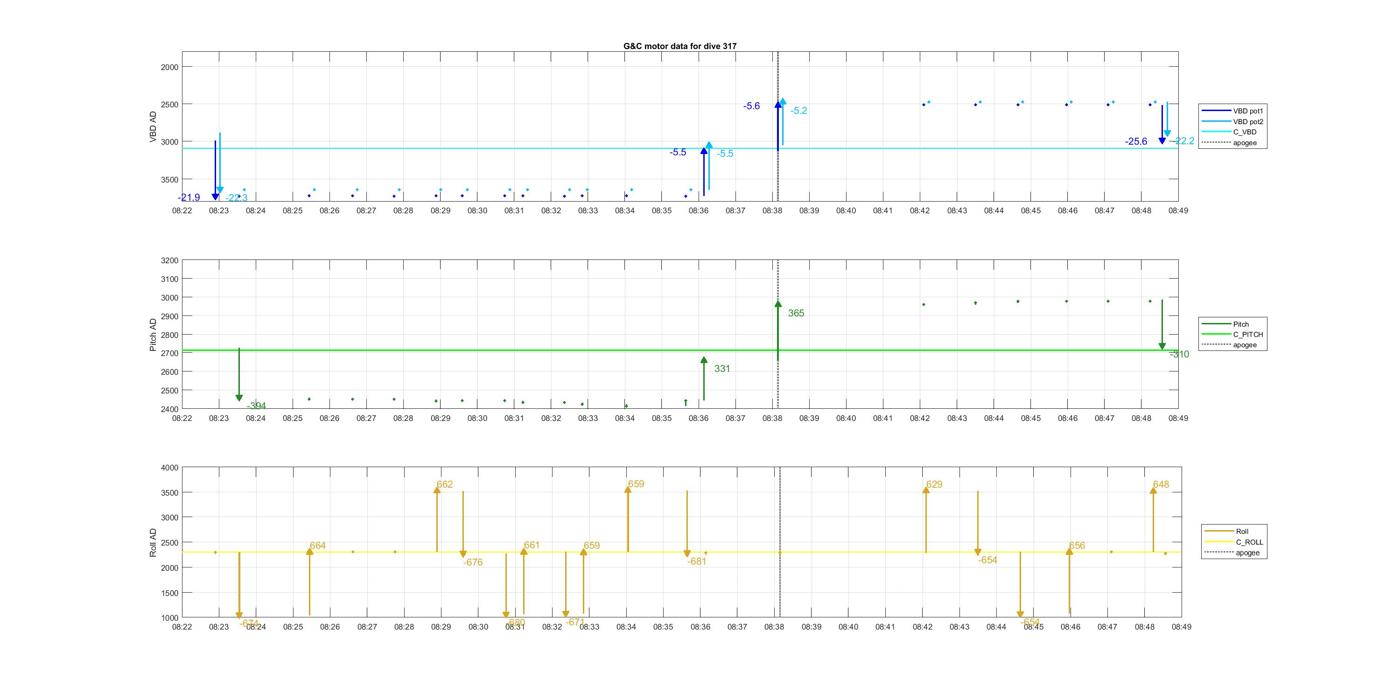1400x693 pixels.
Task: Select the '629' roll data label
Action: [934, 485]
